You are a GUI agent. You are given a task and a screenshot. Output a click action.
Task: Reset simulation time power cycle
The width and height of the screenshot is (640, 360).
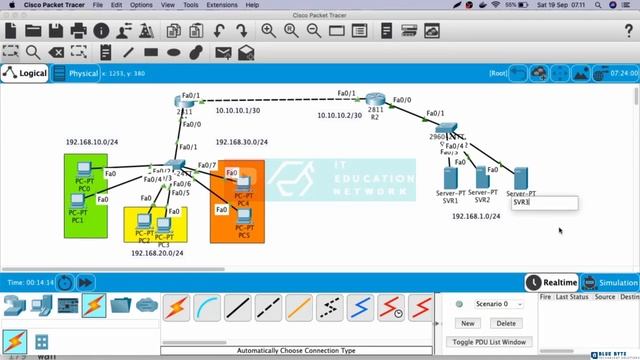[x=65, y=282]
